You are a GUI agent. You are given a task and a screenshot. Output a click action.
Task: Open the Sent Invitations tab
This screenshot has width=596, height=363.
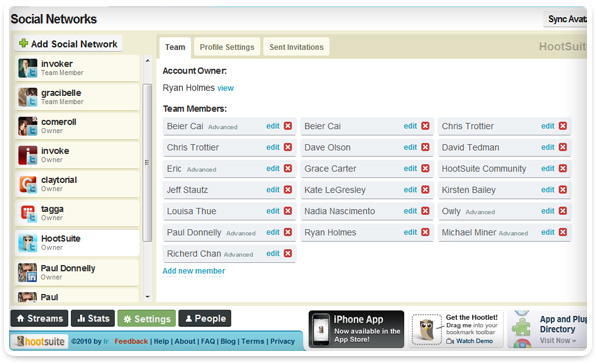[x=296, y=47]
